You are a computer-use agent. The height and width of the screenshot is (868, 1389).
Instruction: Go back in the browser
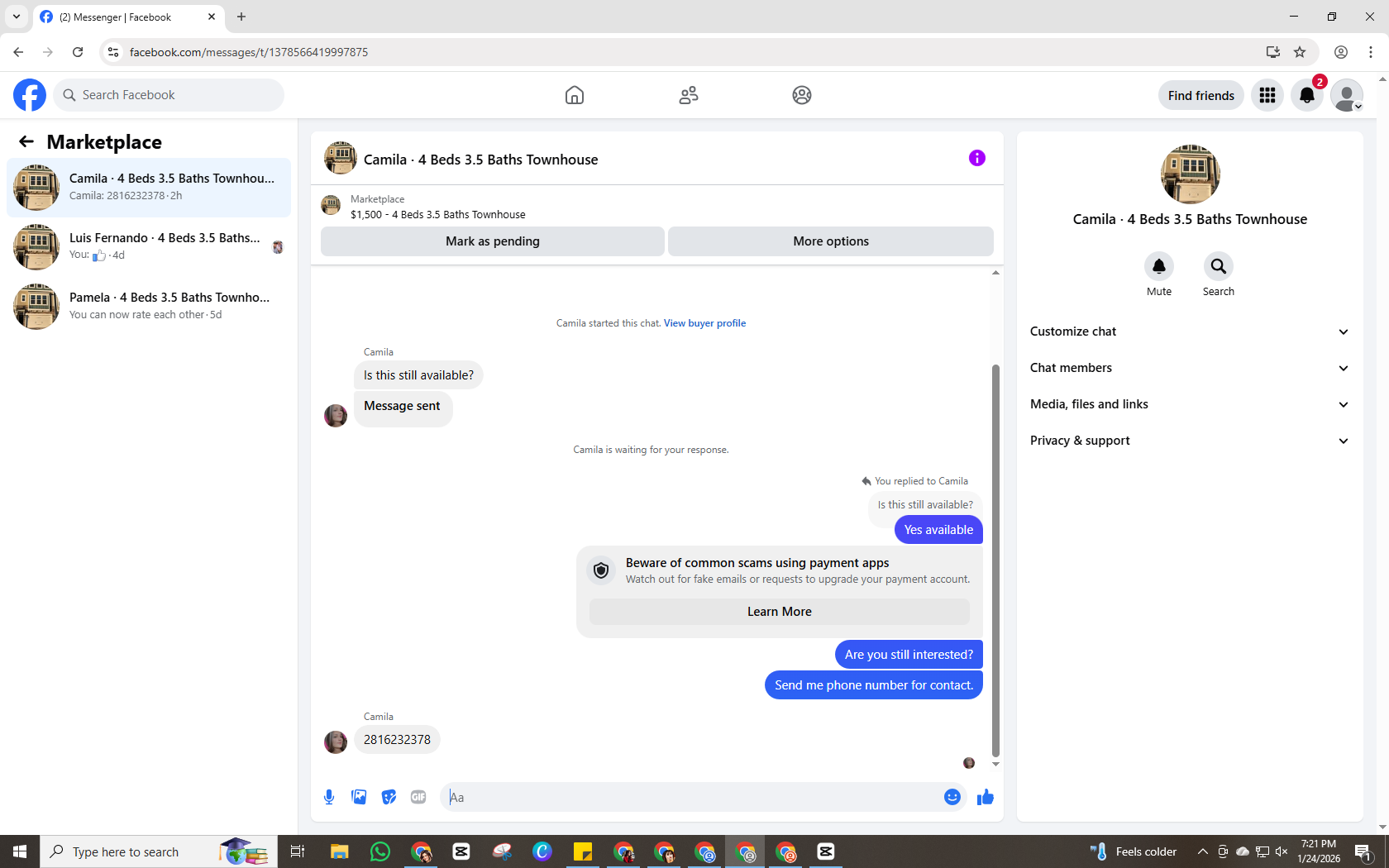click(18, 52)
